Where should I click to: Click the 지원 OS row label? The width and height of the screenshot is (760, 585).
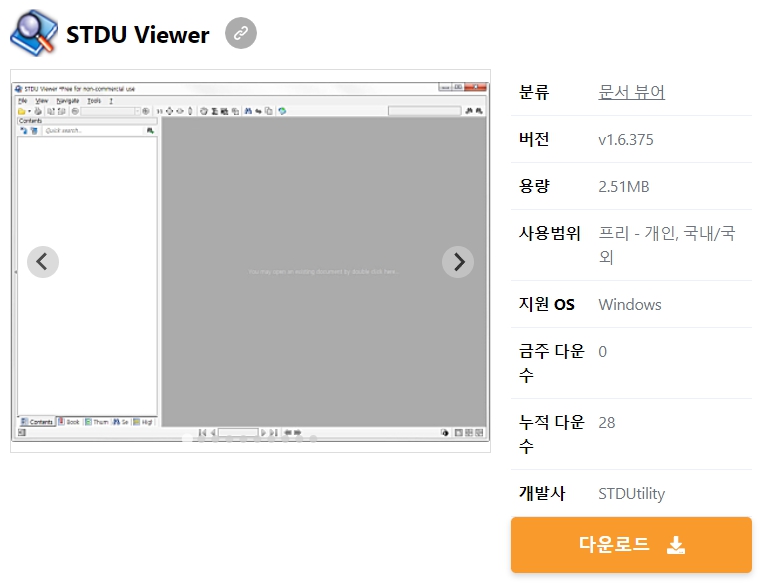tap(547, 304)
